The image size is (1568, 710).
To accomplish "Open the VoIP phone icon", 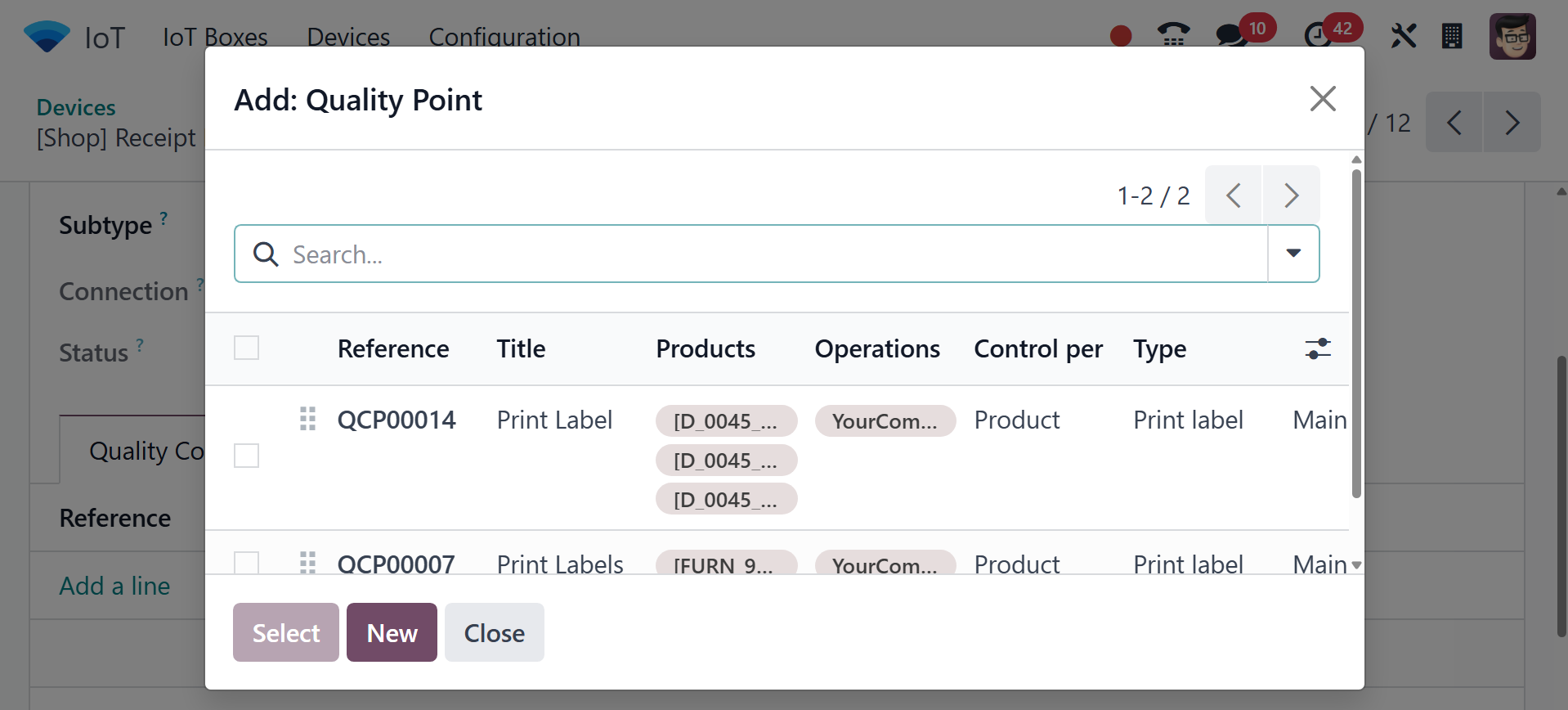I will pos(1173,36).
